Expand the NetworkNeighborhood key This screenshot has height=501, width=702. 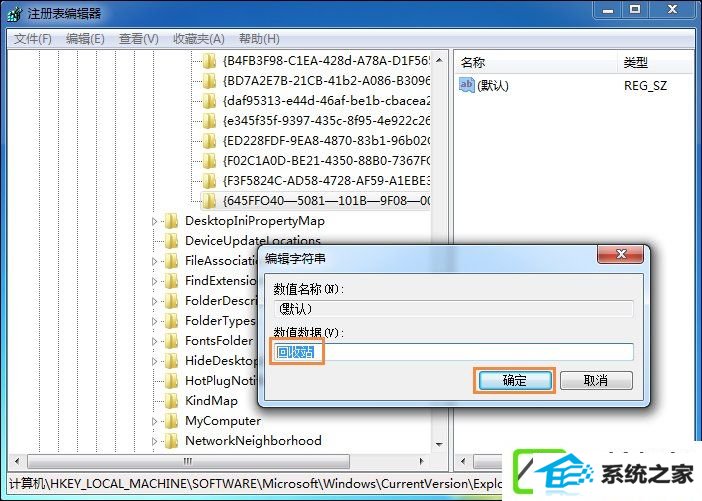coord(154,441)
